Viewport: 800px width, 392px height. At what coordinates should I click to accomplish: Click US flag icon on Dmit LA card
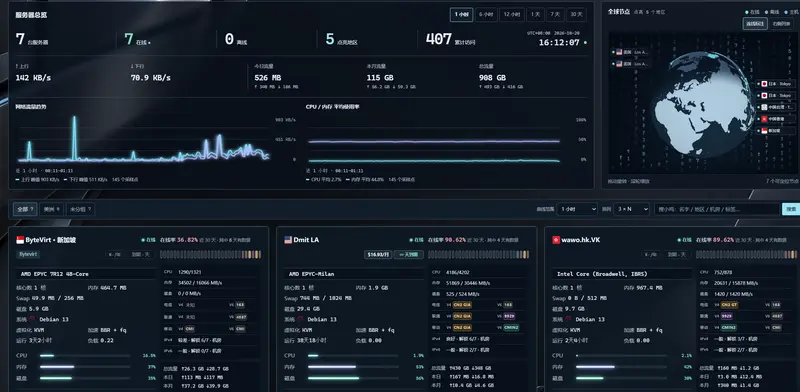click(x=288, y=240)
